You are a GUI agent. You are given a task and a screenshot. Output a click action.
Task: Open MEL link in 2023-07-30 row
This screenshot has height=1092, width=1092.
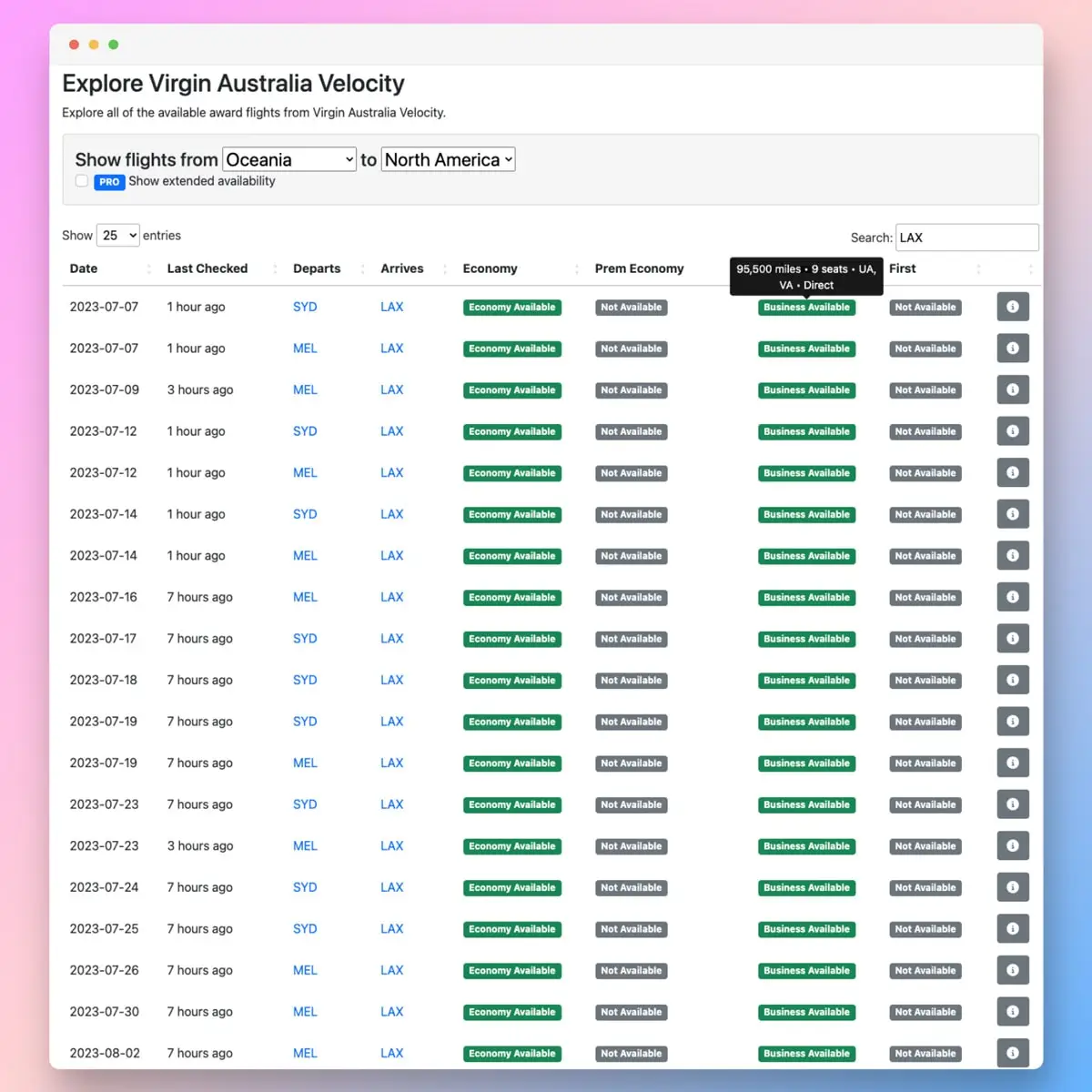(305, 1011)
